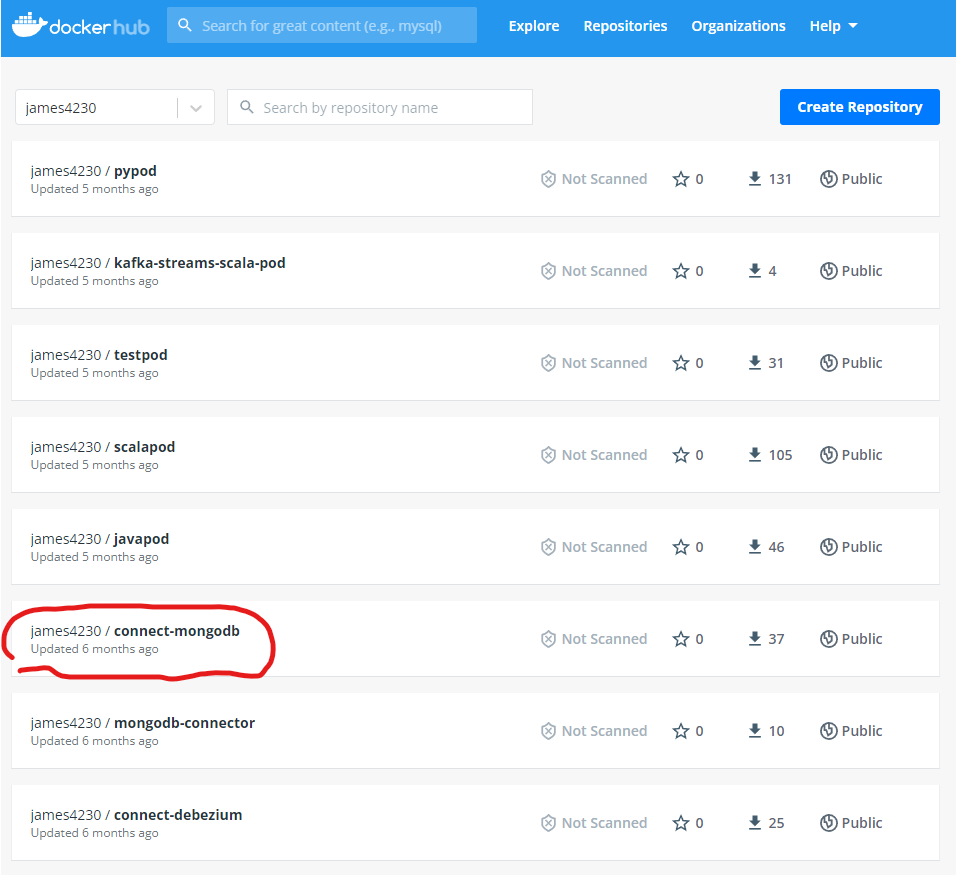Click the Public globe icon for kafka-streams-scala-pod

click(x=828, y=271)
